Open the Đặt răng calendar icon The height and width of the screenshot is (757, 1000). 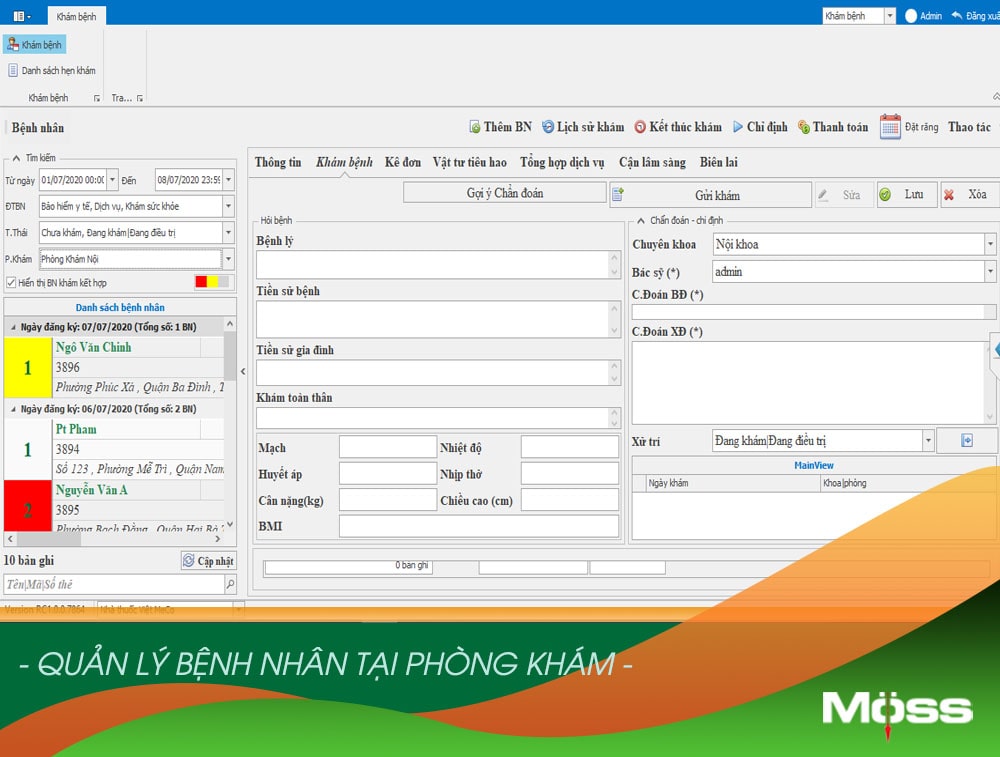click(890, 127)
